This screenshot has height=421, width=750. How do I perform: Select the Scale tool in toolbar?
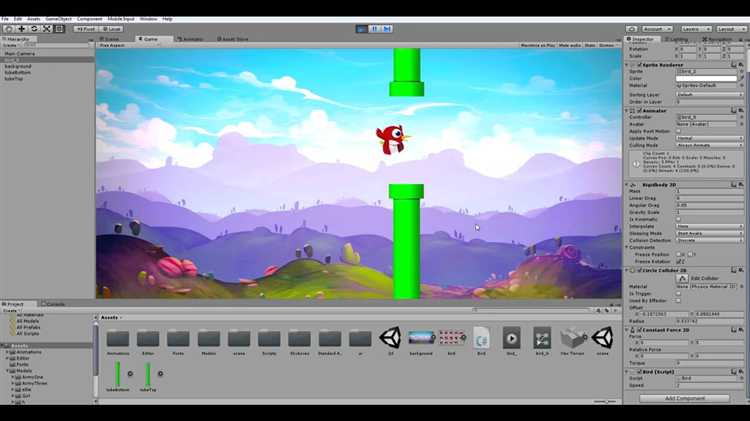click(x=47, y=29)
